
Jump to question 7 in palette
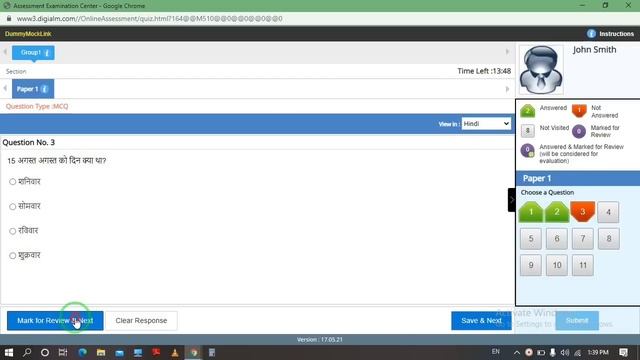pos(582,239)
